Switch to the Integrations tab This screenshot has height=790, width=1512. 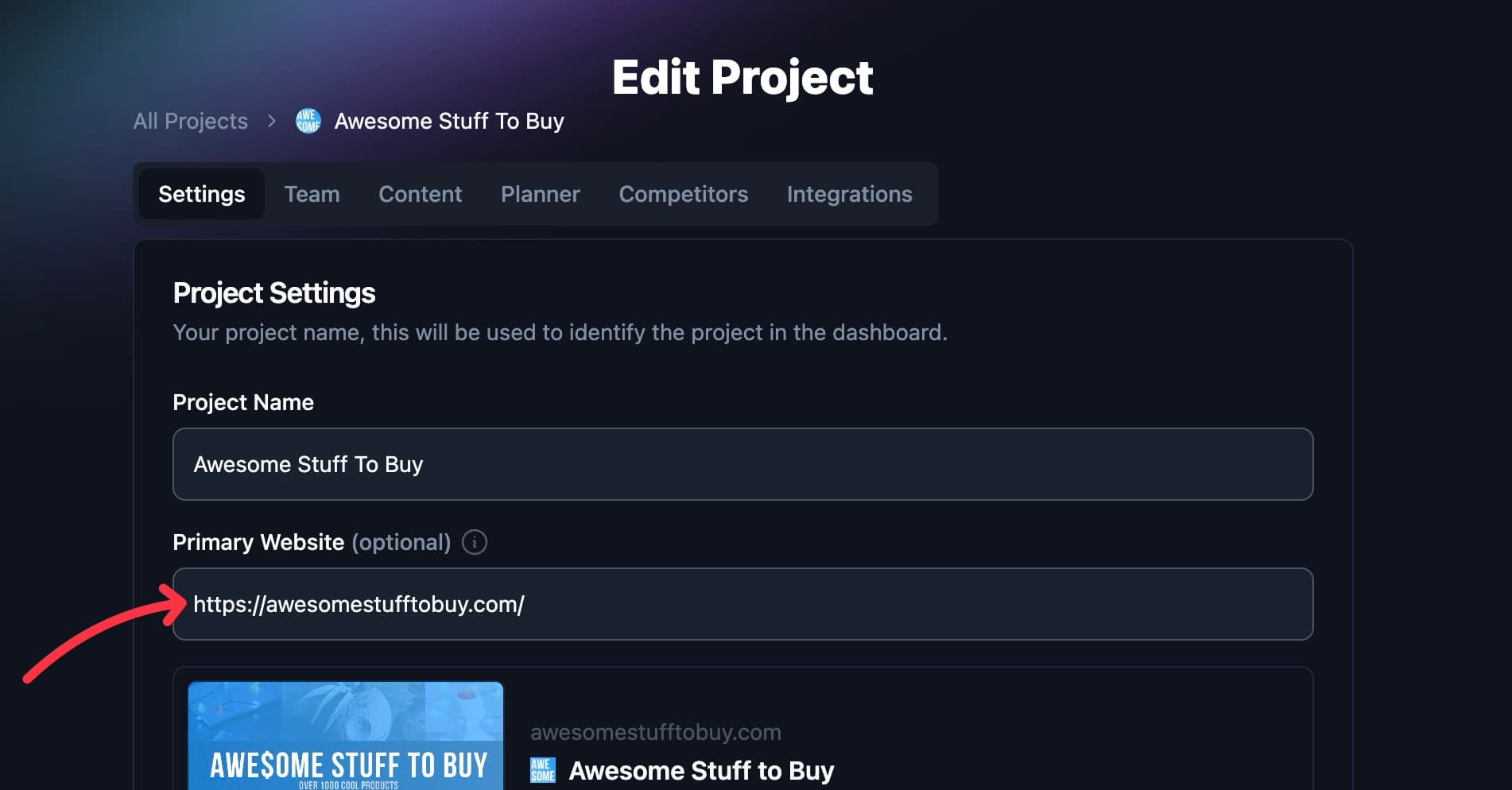(x=849, y=193)
